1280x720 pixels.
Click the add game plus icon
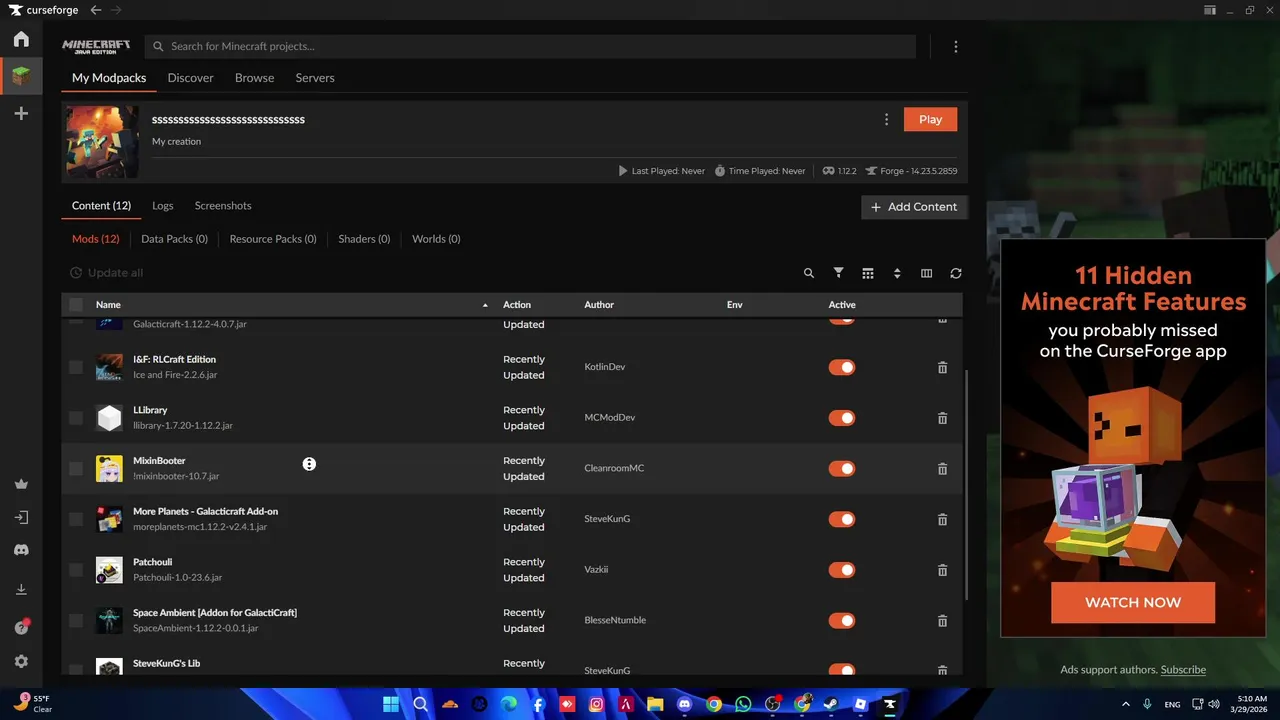21,114
